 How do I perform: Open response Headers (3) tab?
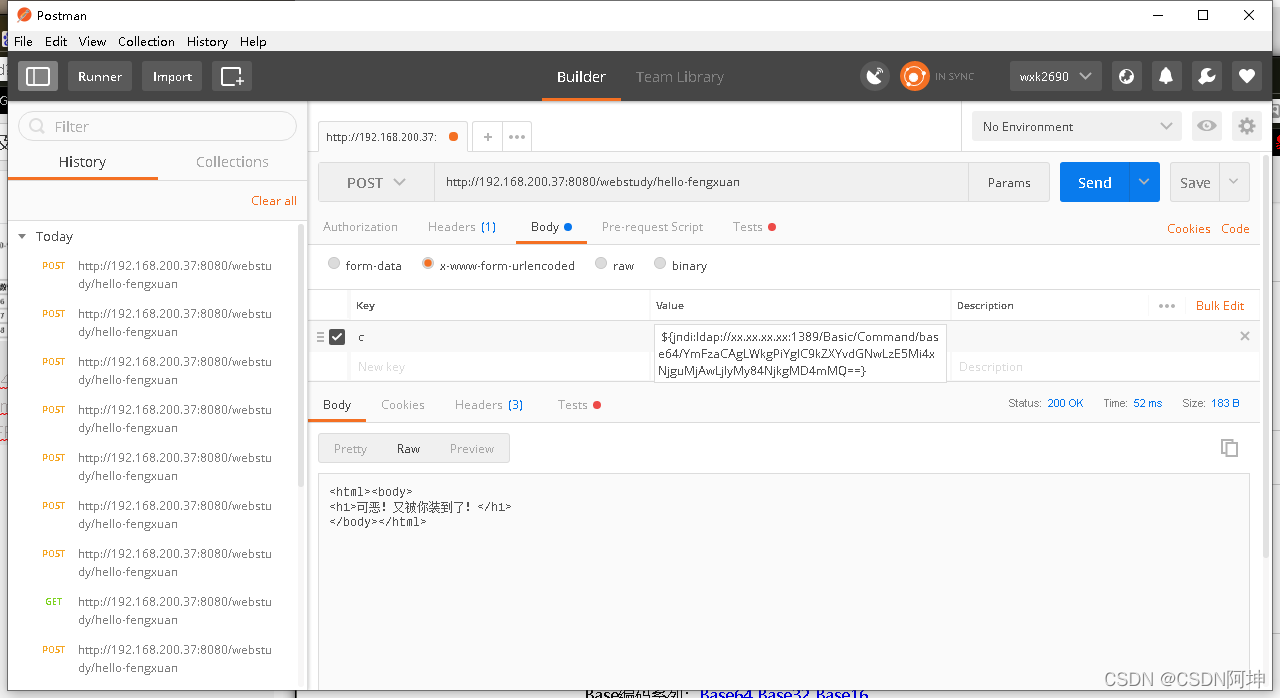pyautogui.click(x=489, y=405)
